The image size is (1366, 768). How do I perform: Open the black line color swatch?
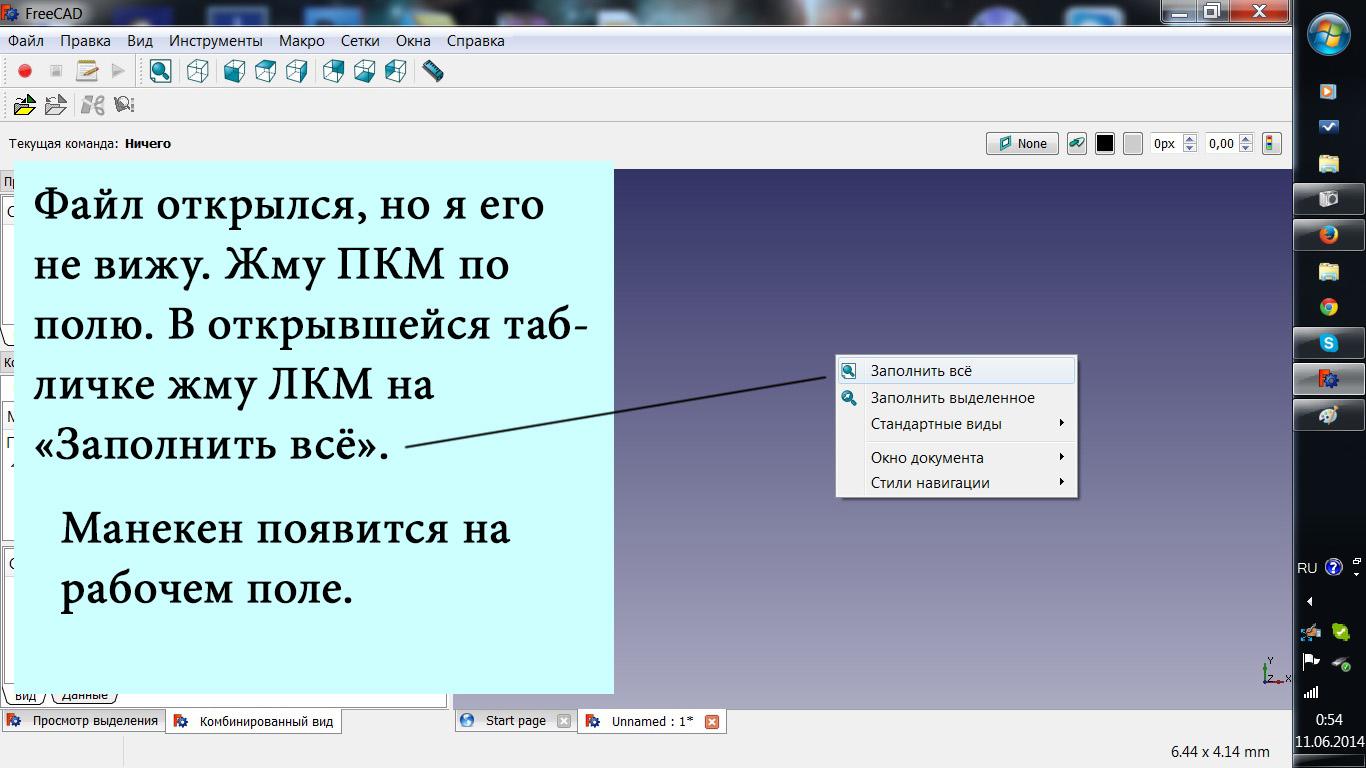[x=1105, y=144]
